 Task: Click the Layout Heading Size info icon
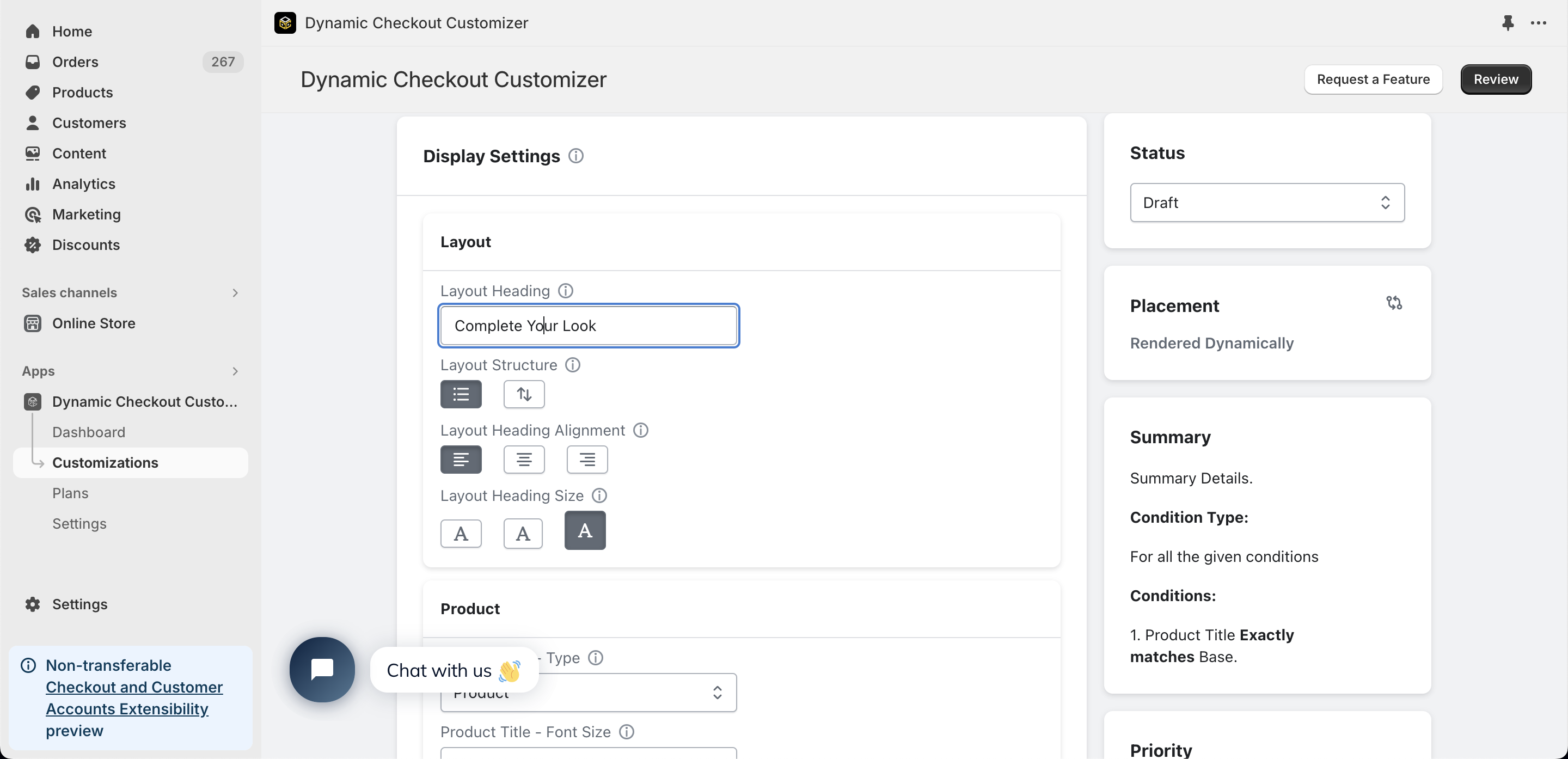tap(599, 495)
